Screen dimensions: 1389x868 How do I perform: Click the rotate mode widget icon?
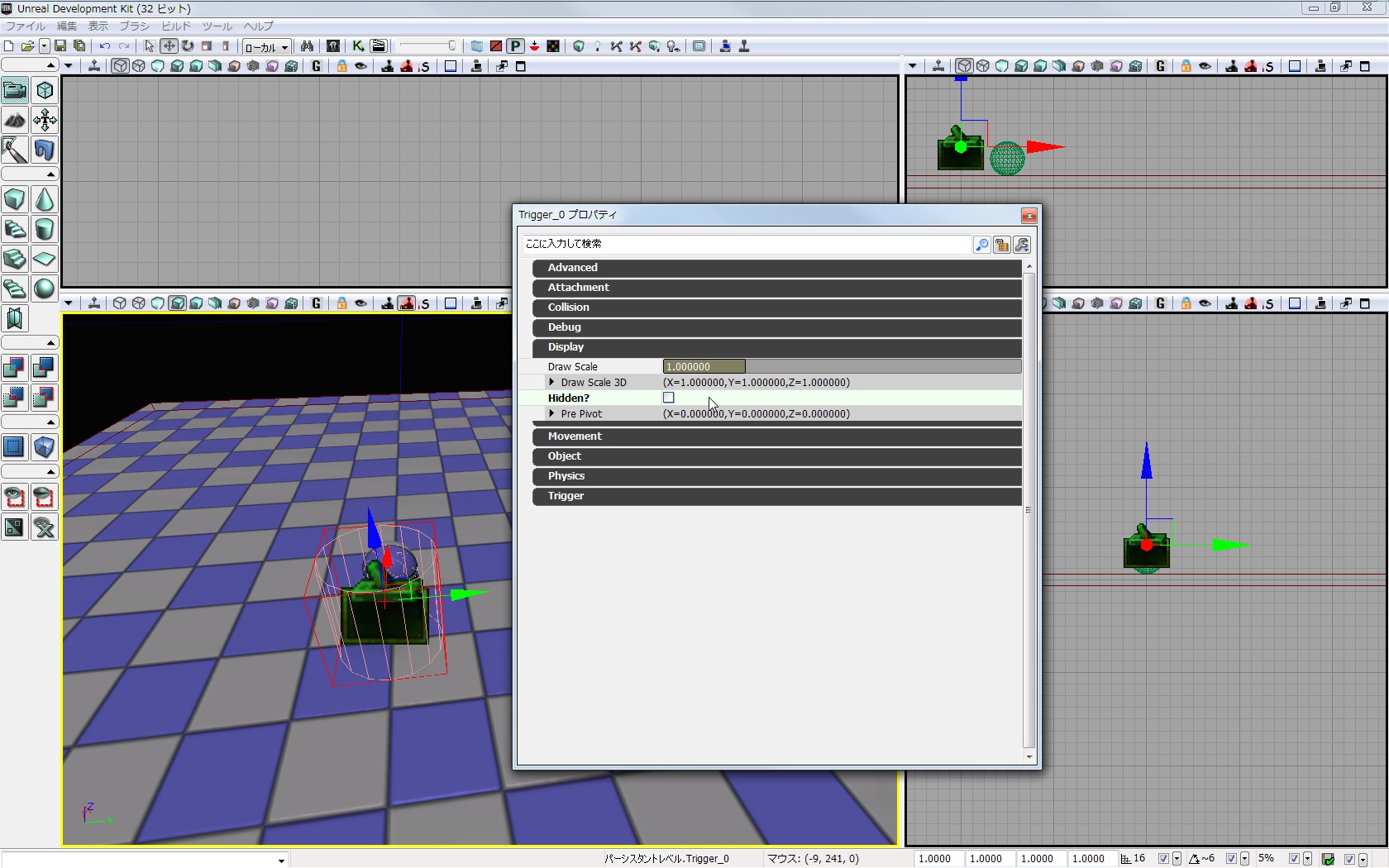pos(188,46)
